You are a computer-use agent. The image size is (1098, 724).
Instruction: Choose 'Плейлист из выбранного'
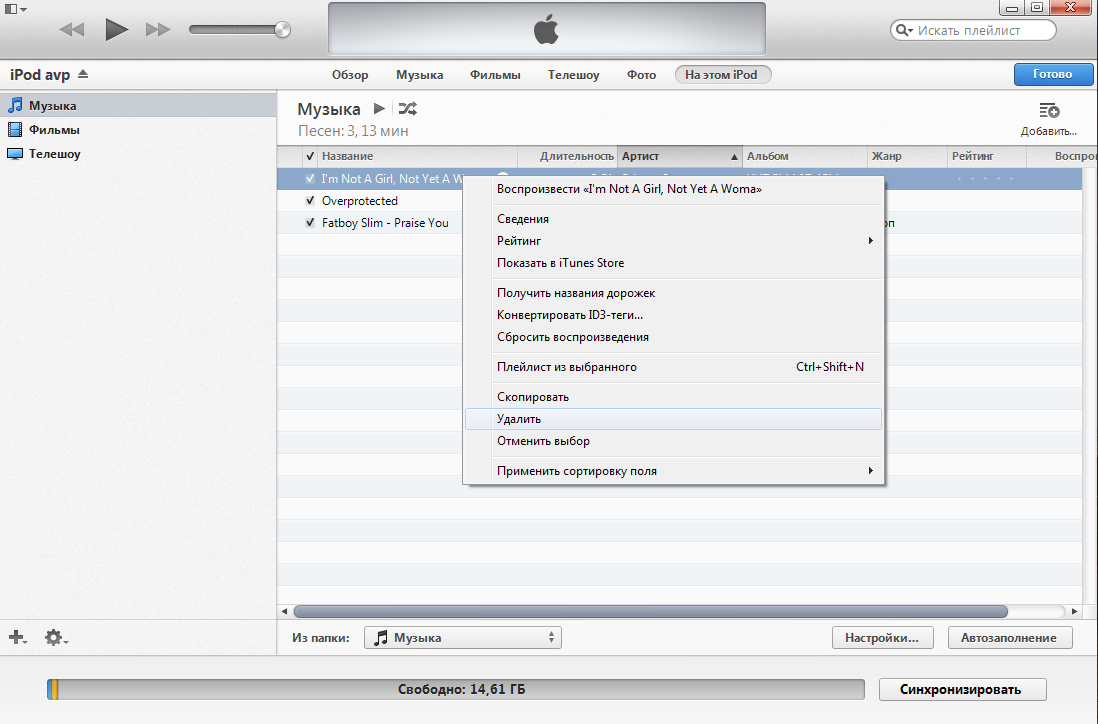tap(673, 367)
